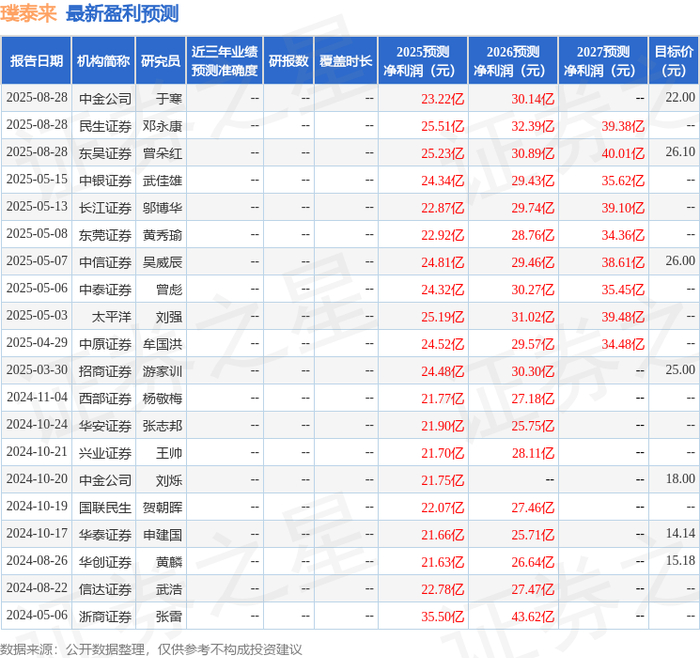Click target price 18.00
Viewport: 700px width, 658px height.
680,479
